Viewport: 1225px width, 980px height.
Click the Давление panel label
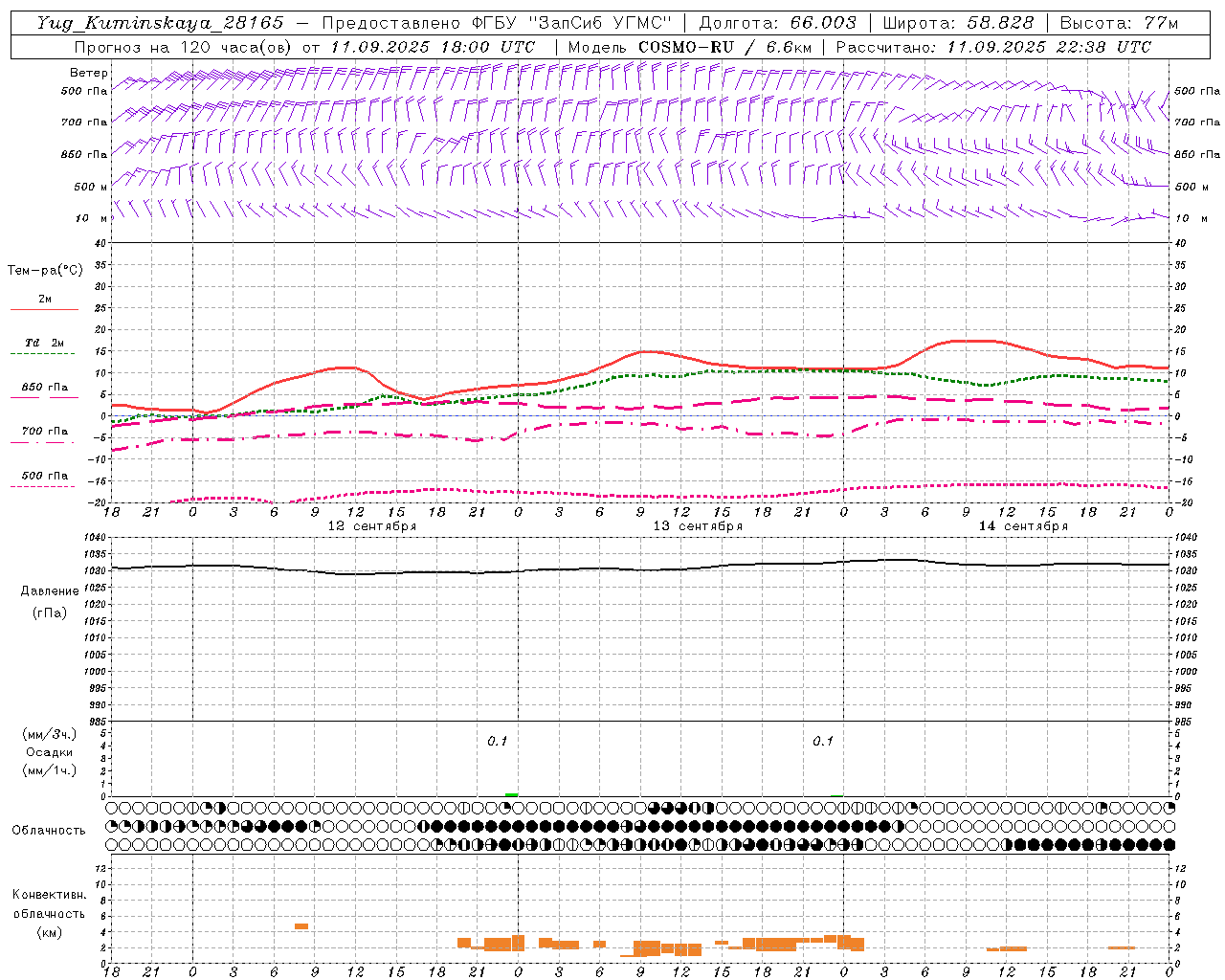click(x=50, y=591)
